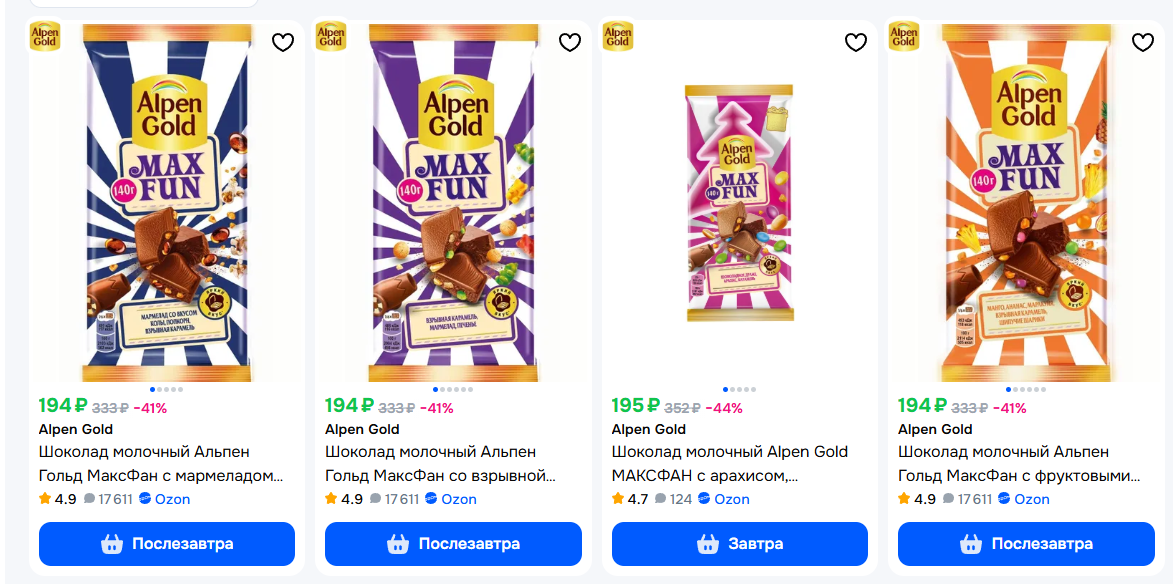Click heart icon on orange fruit MaxFun chocolate
This screenshot has width=1173, height=584.
coord(1142,43)
